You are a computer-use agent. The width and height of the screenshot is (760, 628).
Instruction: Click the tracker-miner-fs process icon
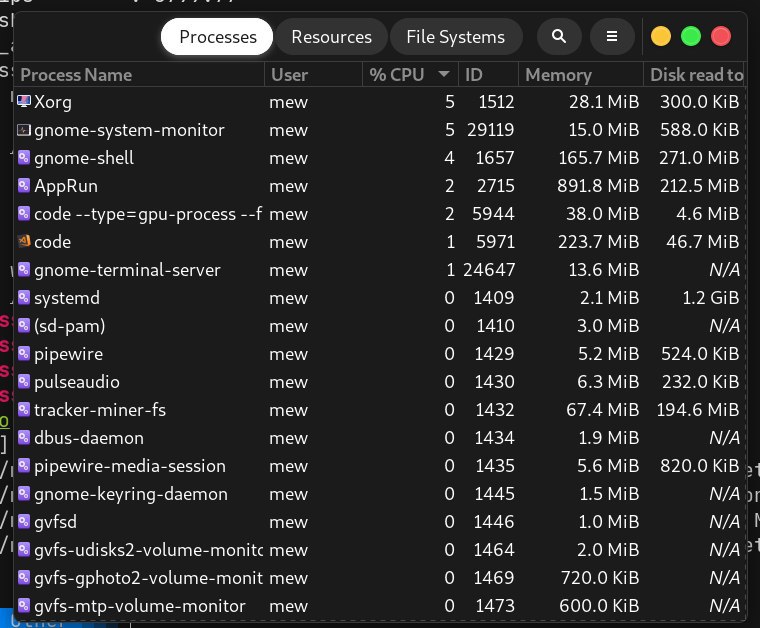tap(24, 410)
